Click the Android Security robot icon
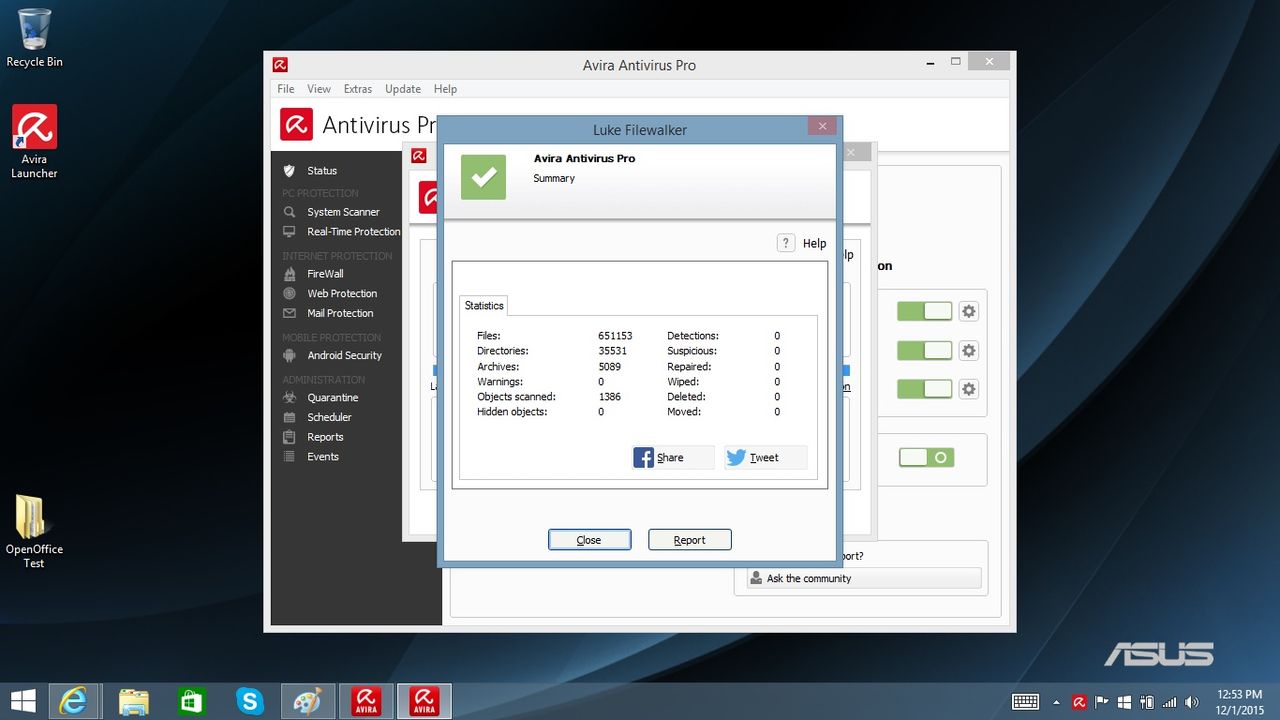Screen dimensions: 1280x720 coord(289,355)
